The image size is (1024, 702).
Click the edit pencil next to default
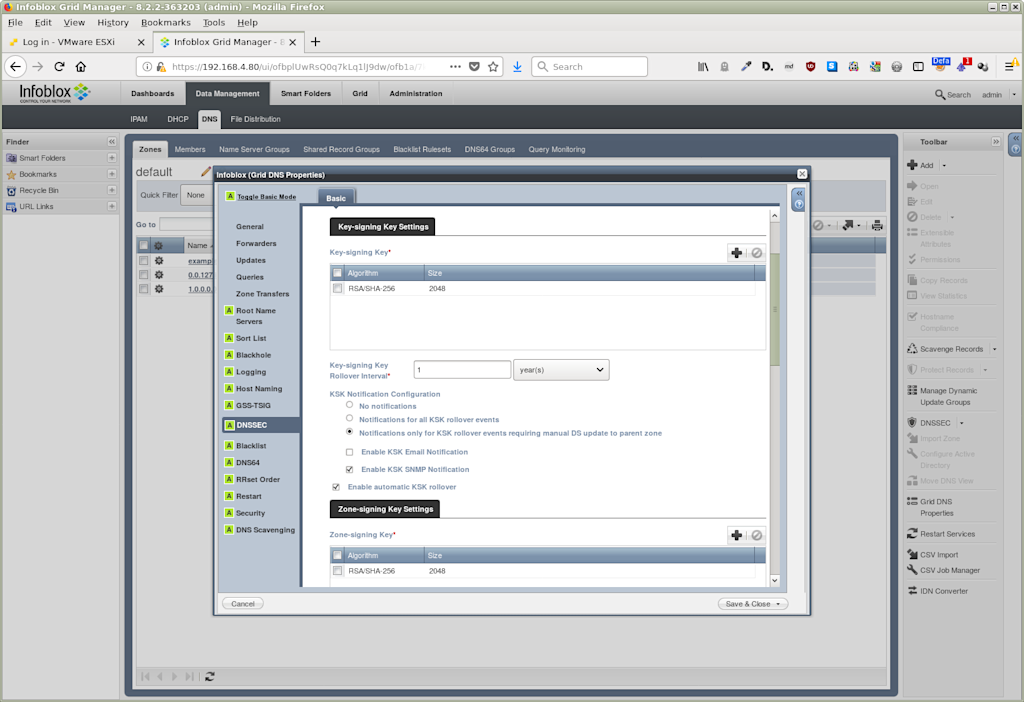[x=206, y=172]
